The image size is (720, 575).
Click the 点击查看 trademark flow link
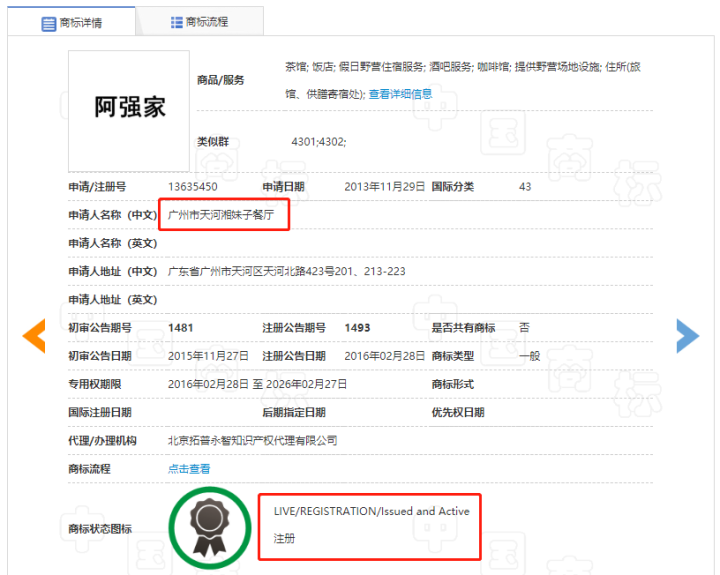click(189, 468)
